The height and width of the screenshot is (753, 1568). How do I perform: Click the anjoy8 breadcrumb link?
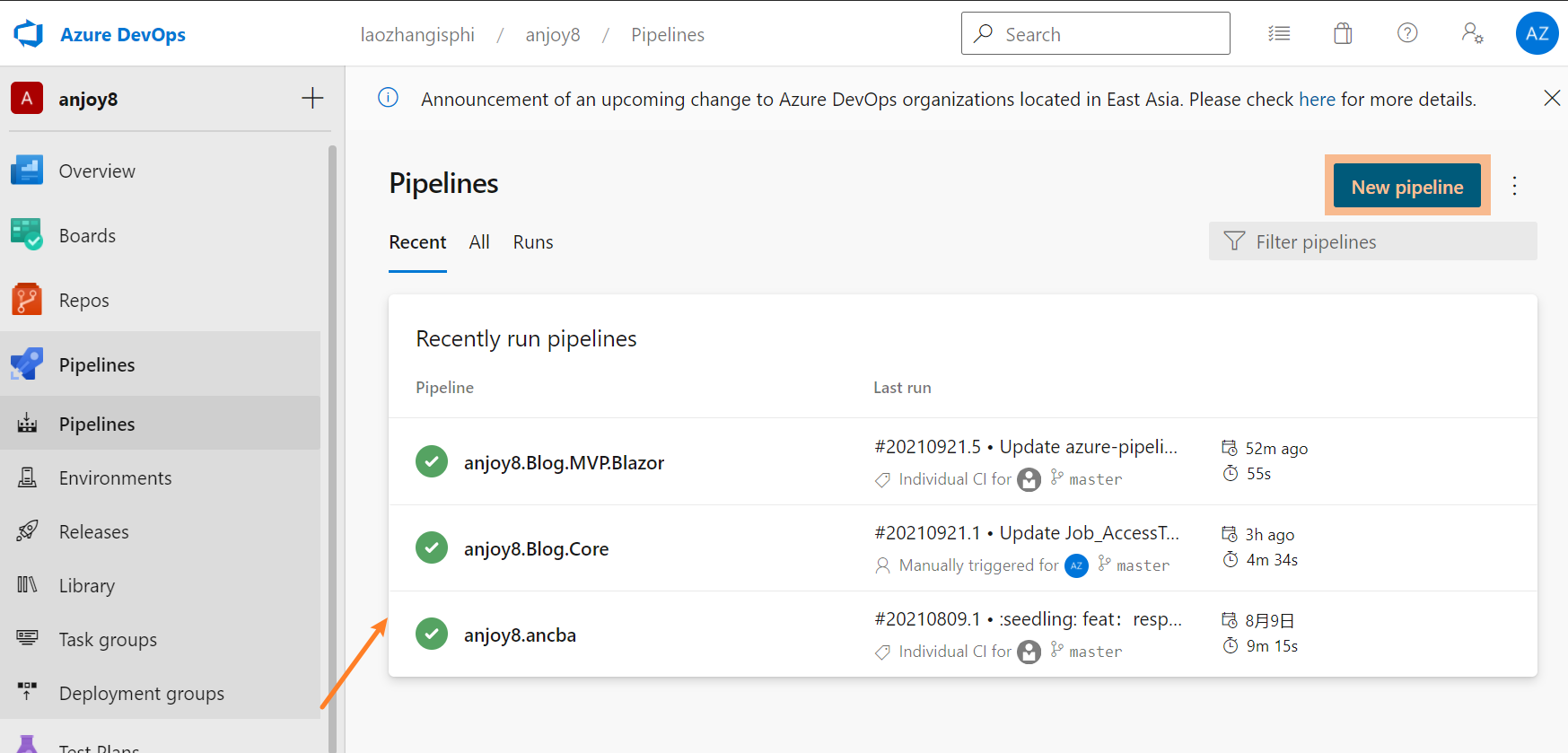tap(553, 34)
